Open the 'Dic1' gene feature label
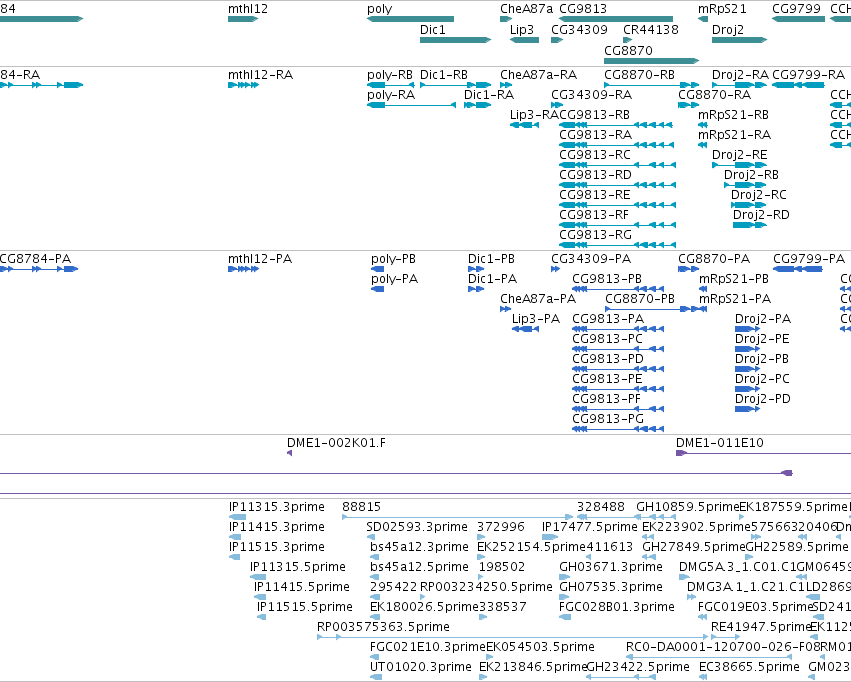The width and height of the screenshot is (851, 682). pyautogui.click(x=433, y=29)
